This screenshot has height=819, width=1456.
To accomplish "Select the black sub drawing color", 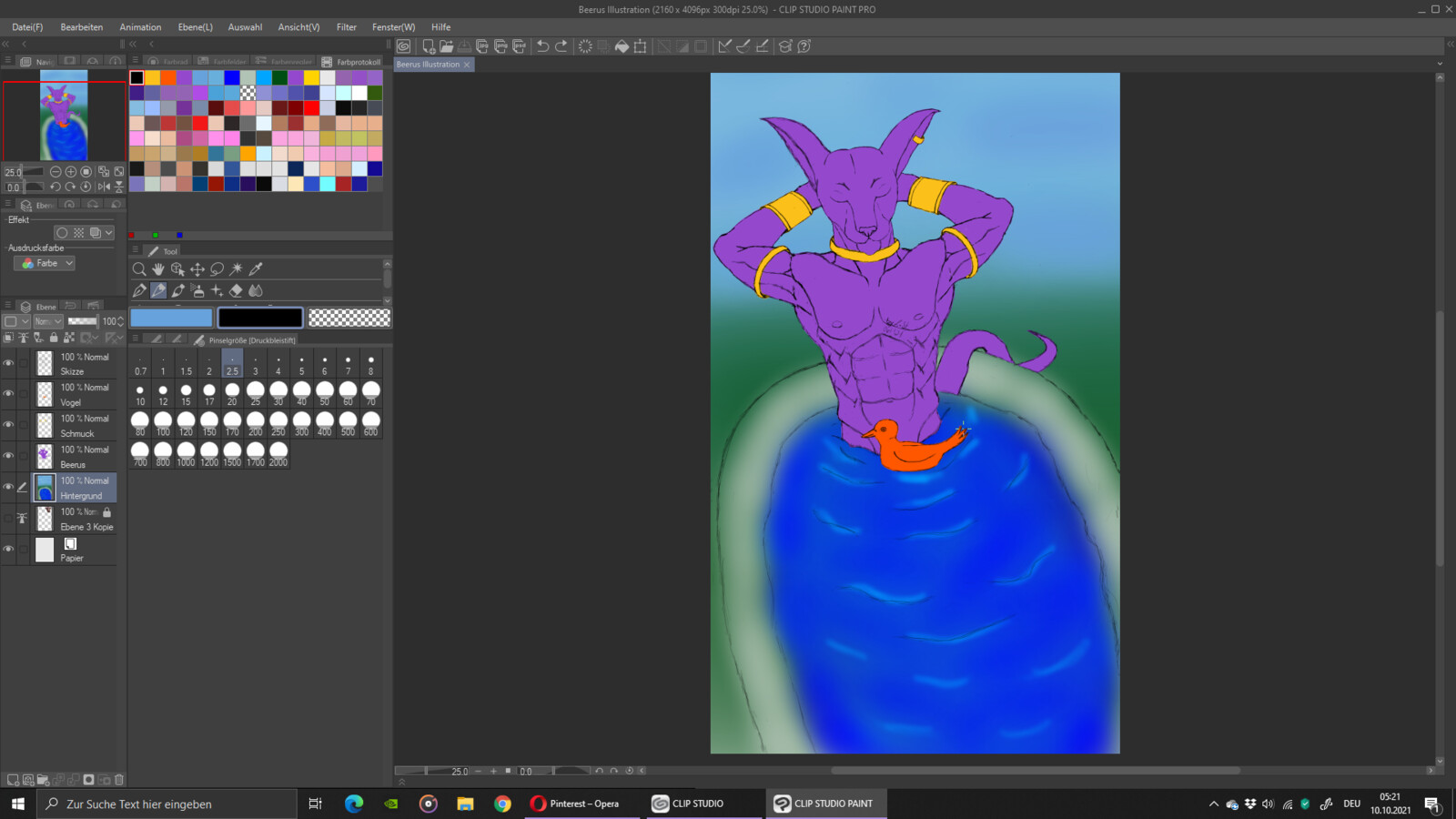I will (x=260, y=318).
